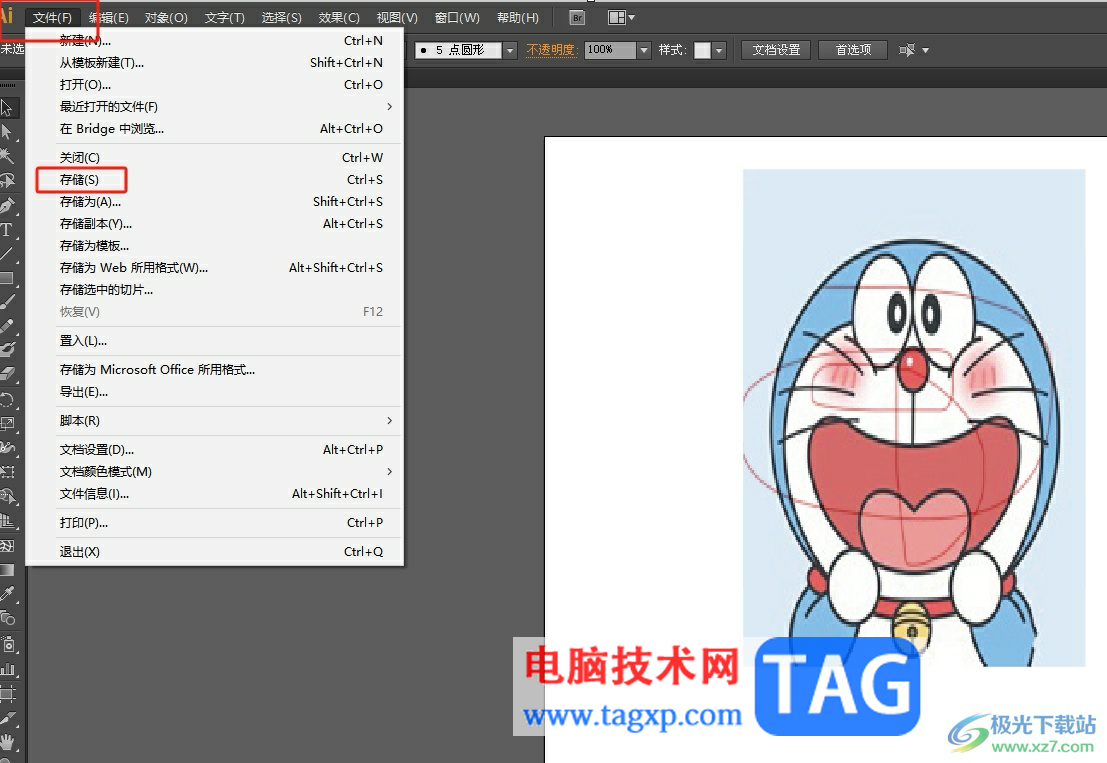Select the Column Graph tool
The height and width of the screenshot is (763, 1107).
pos(8,668)
